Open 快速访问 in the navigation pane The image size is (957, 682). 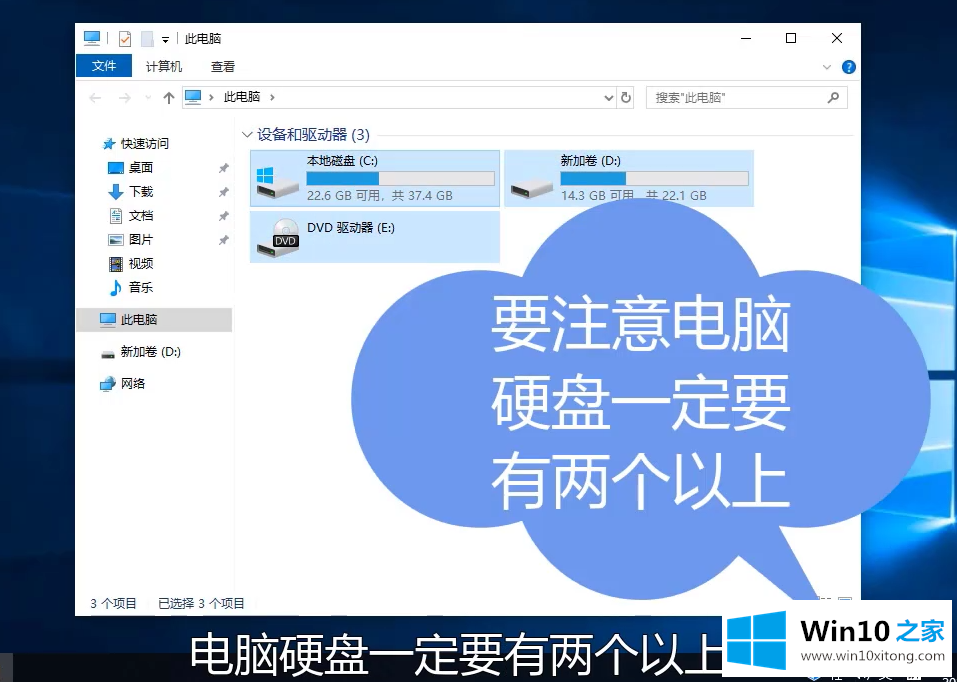pos(144,143)
